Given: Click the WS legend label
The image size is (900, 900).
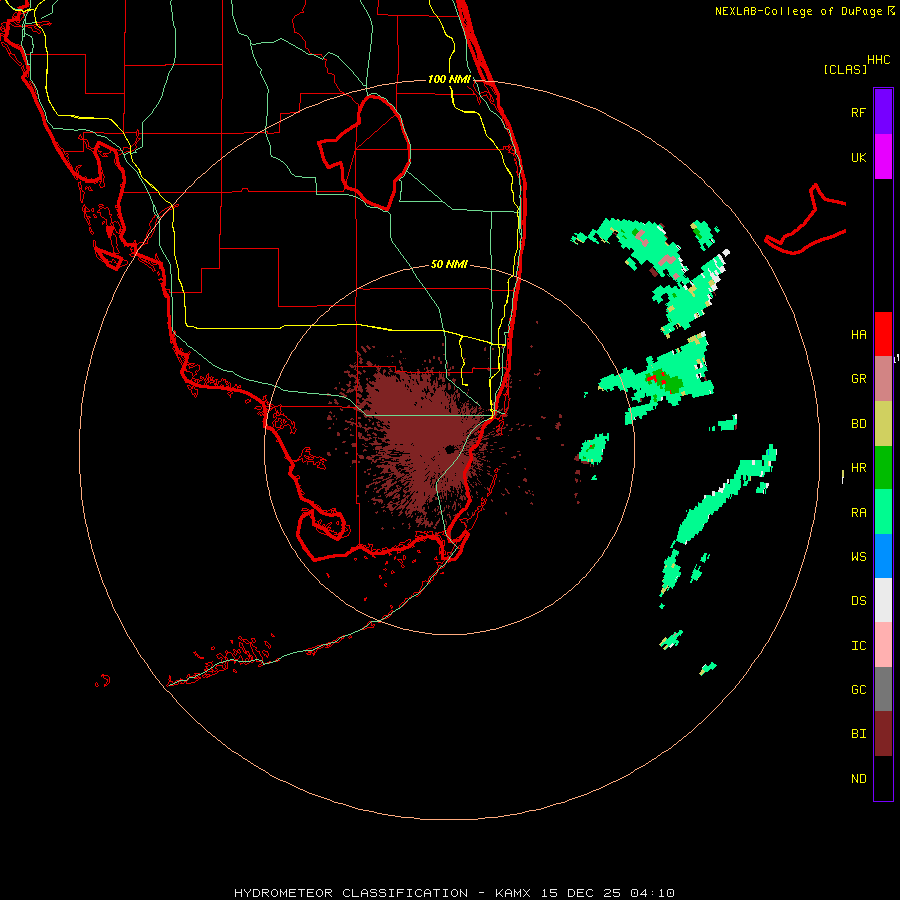Looking at the screenshot, I should (x=859, y=557).
